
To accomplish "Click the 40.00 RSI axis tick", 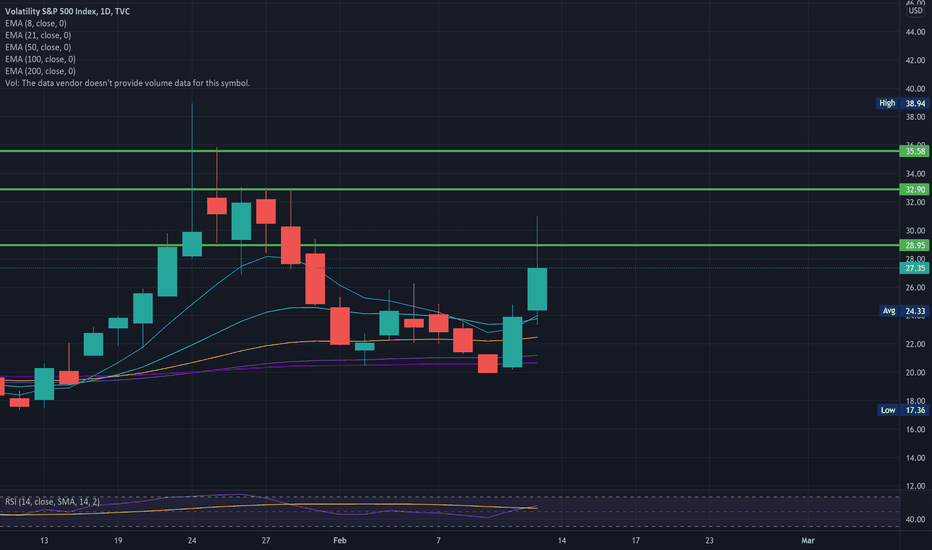I will point(915,519).
